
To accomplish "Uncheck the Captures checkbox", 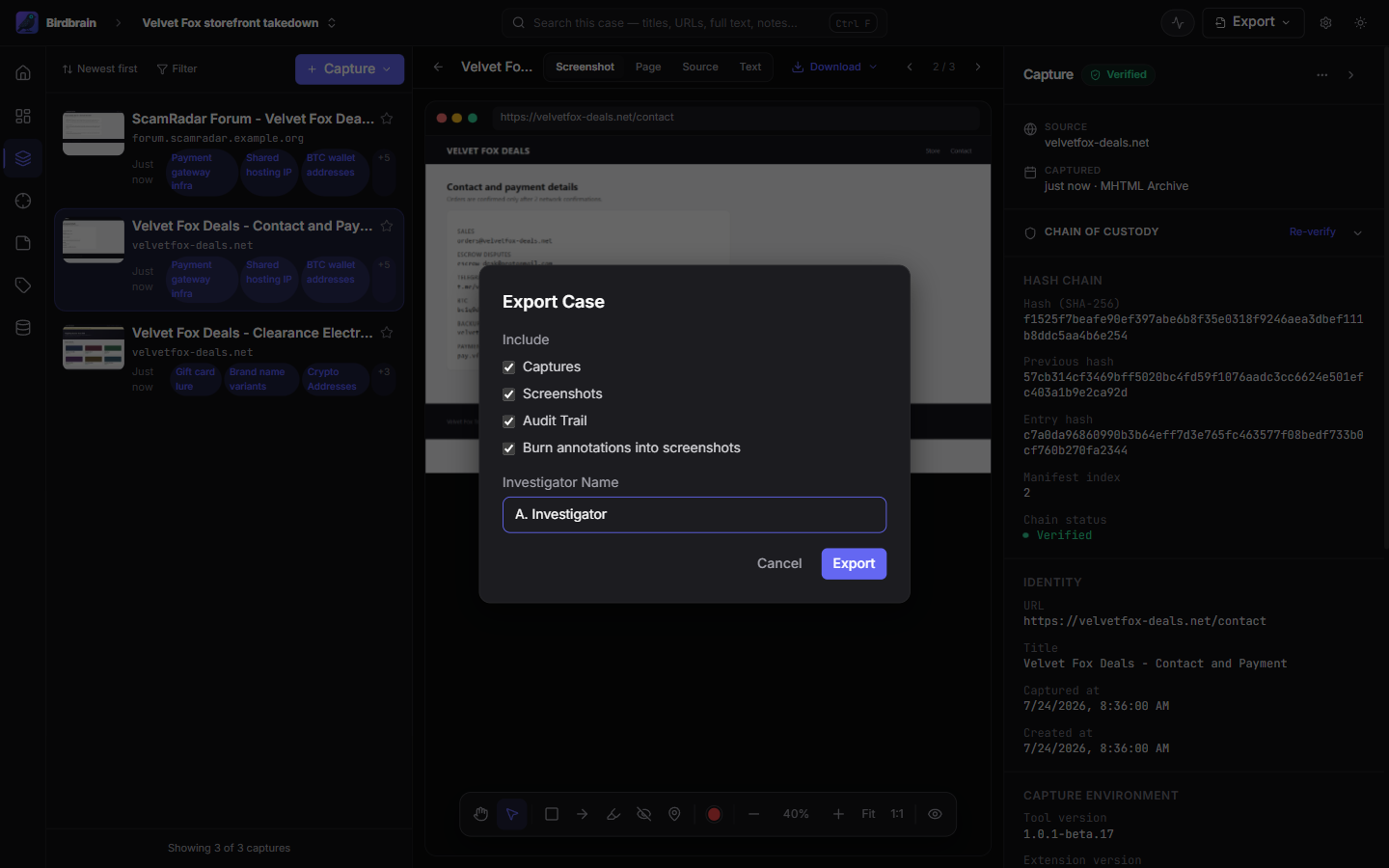I will click(x=508, y=367).
